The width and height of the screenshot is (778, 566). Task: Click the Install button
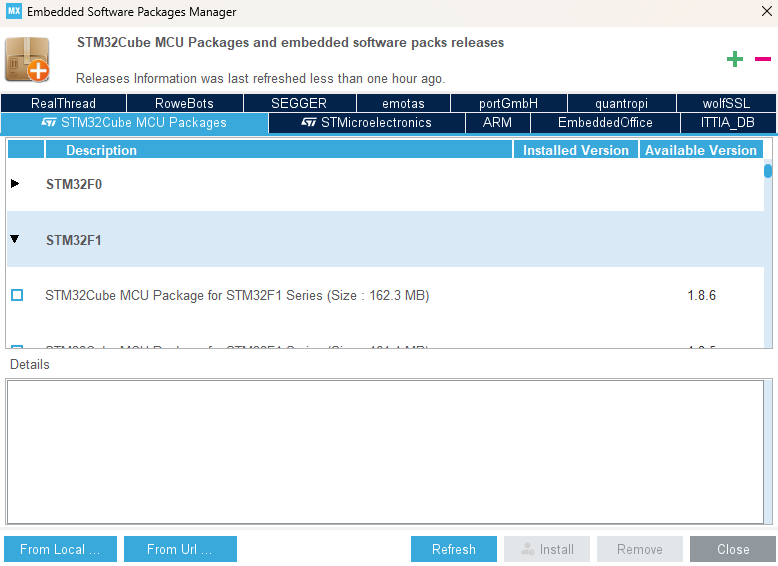pos(547,549)
